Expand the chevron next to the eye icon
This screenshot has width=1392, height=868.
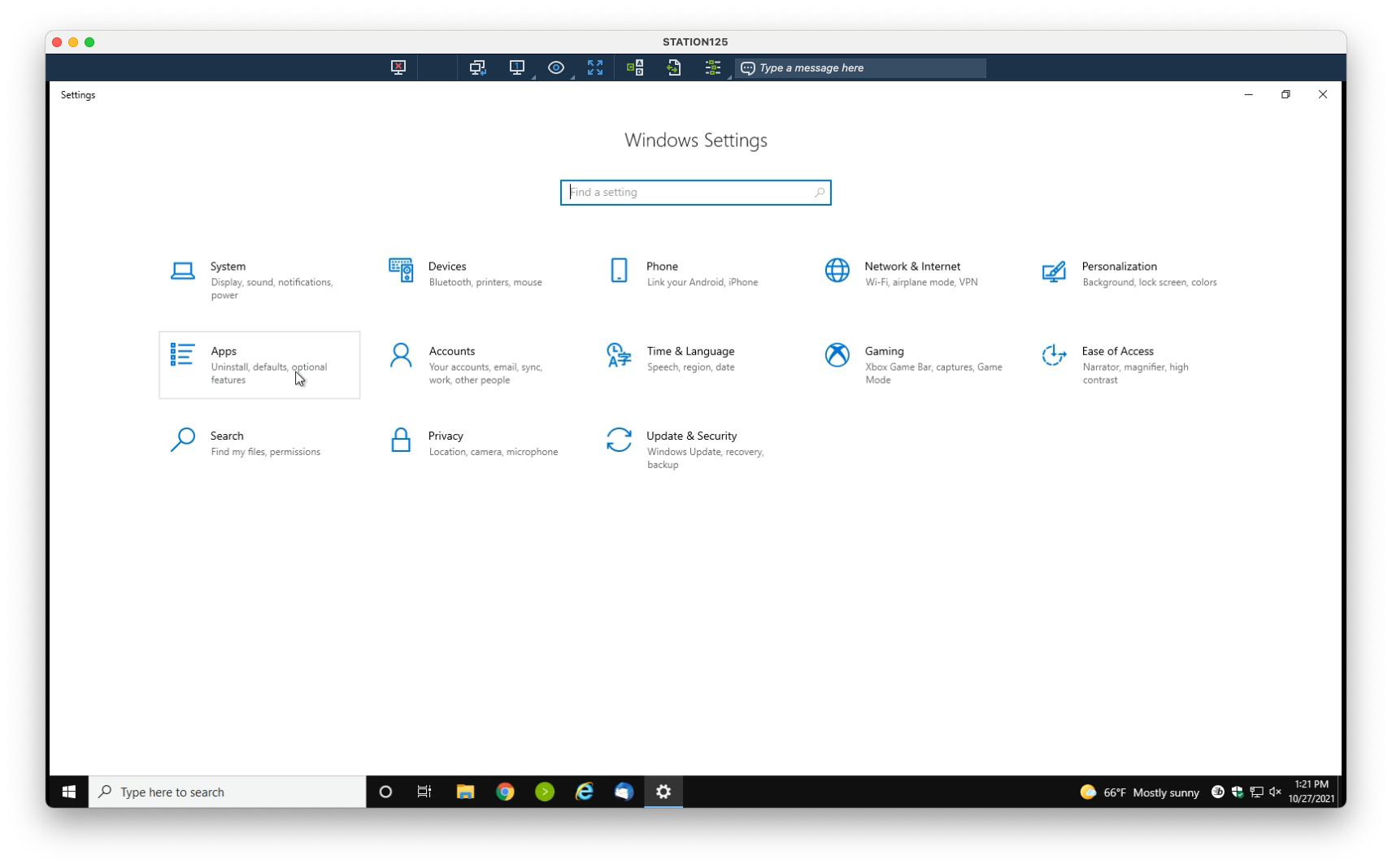(x=572, y=79)
